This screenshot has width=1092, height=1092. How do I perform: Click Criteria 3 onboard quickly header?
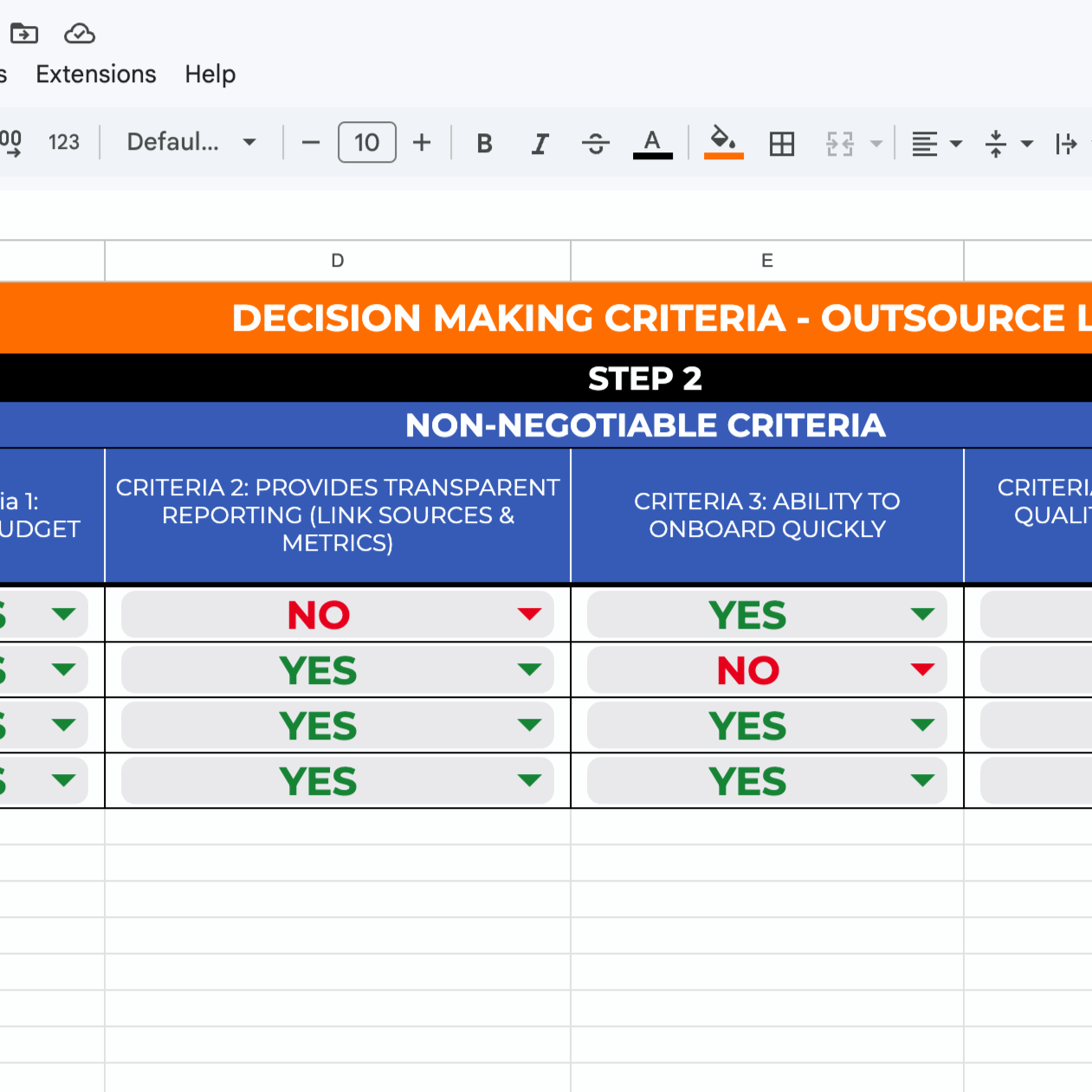(x=767, y=515)
